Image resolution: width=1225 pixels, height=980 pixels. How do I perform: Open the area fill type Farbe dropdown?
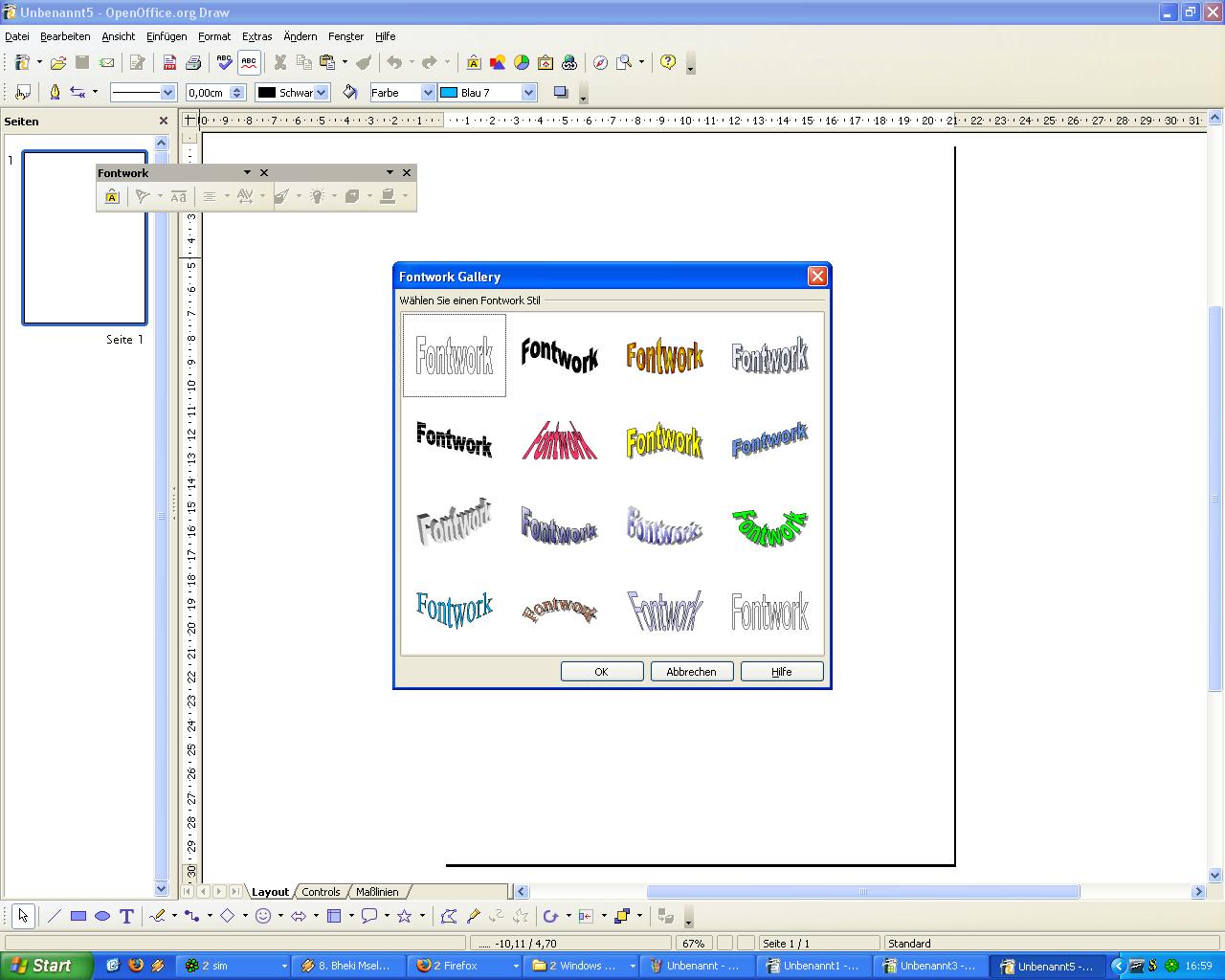tap(429, 93)
